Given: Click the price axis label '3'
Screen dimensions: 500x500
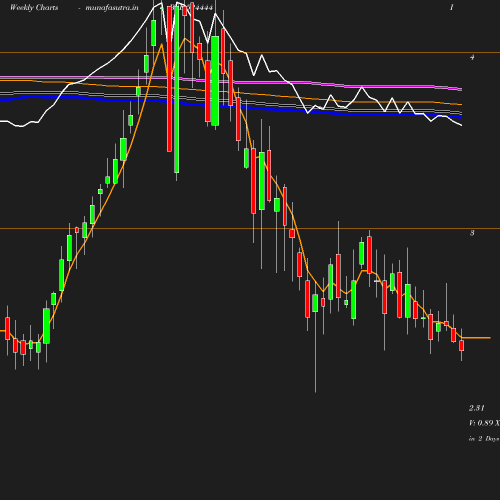Looking at the screenshot, I should 472,233.
